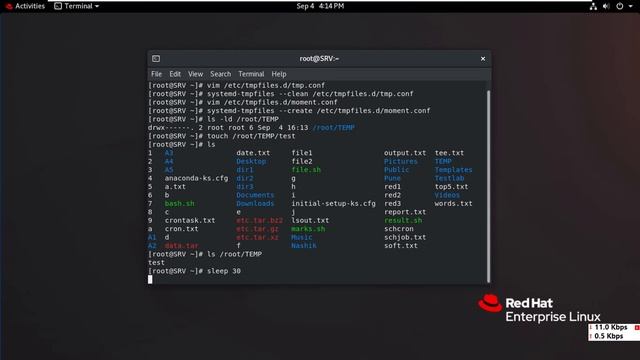Click the root@SRV:~ window title

[319, 59]
